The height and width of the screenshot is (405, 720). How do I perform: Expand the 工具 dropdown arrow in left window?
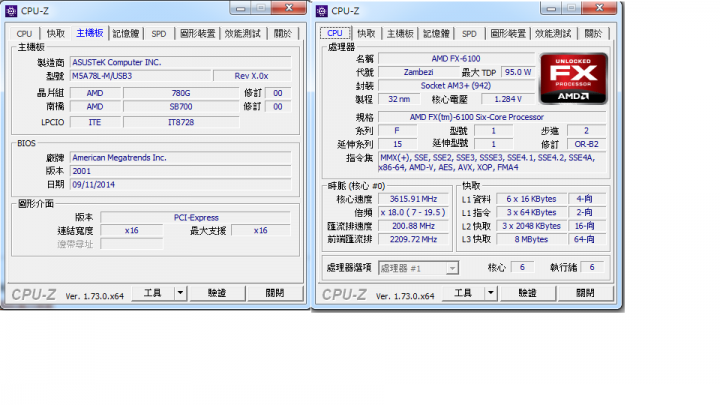[x=180, y=293]
